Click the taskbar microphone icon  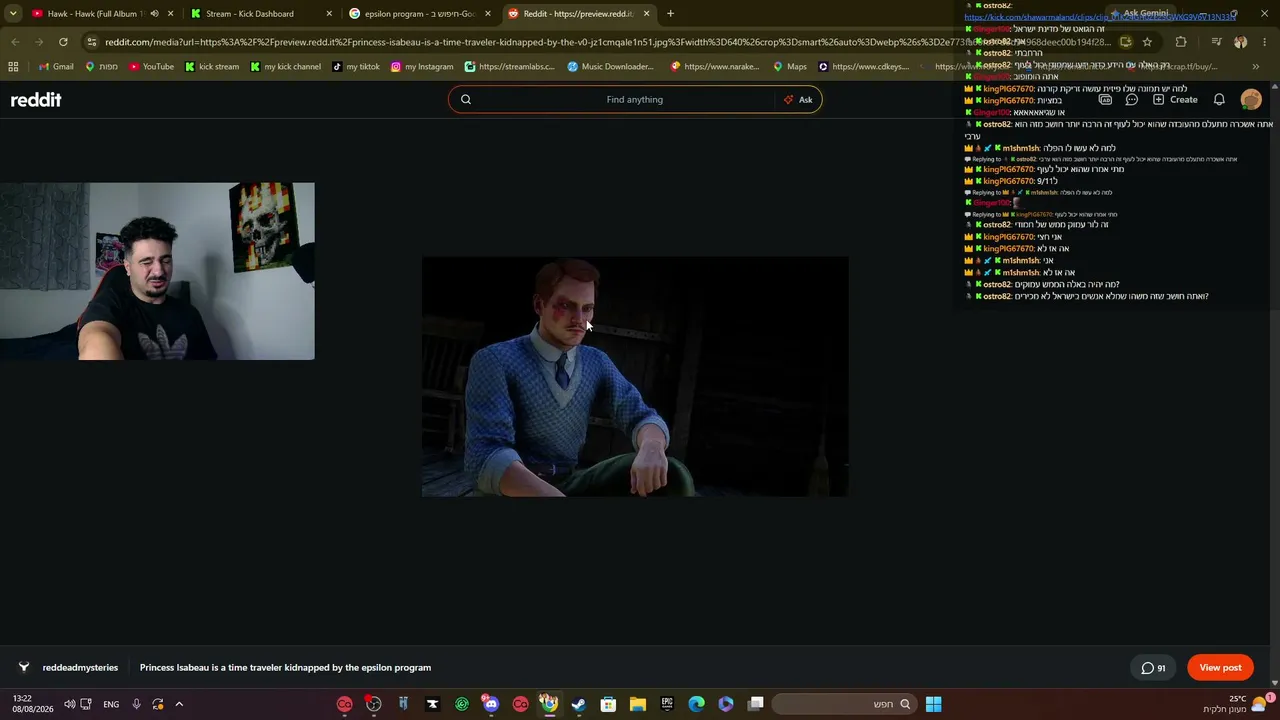click(136, 704)
